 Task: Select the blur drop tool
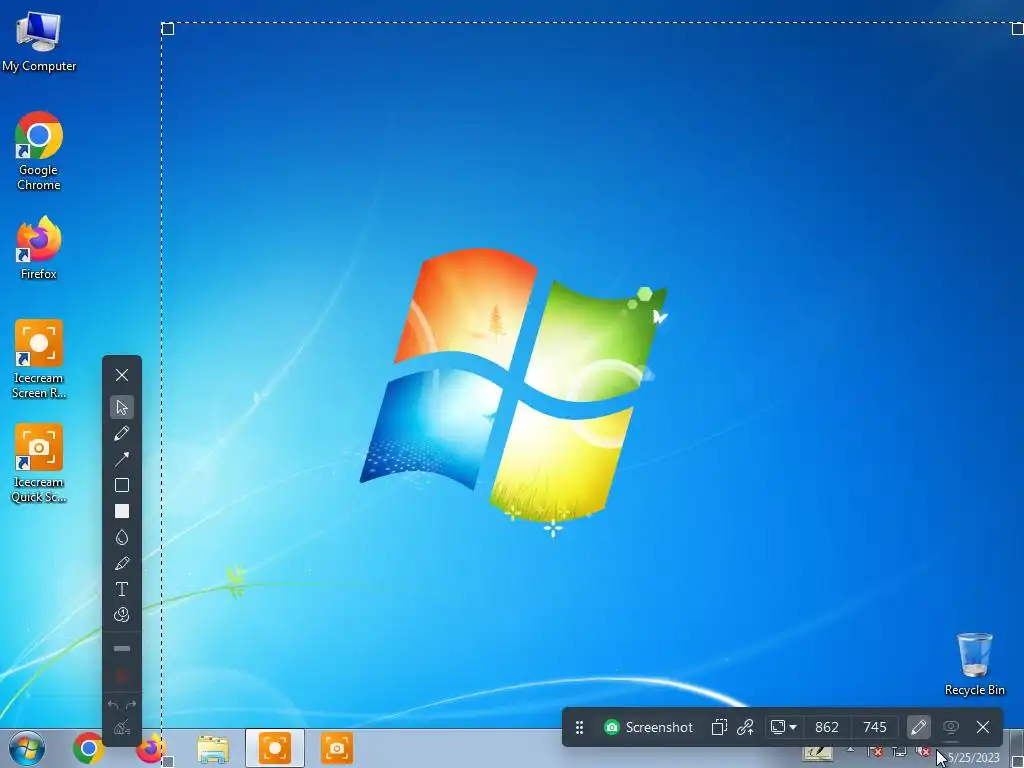pos(121,537)
